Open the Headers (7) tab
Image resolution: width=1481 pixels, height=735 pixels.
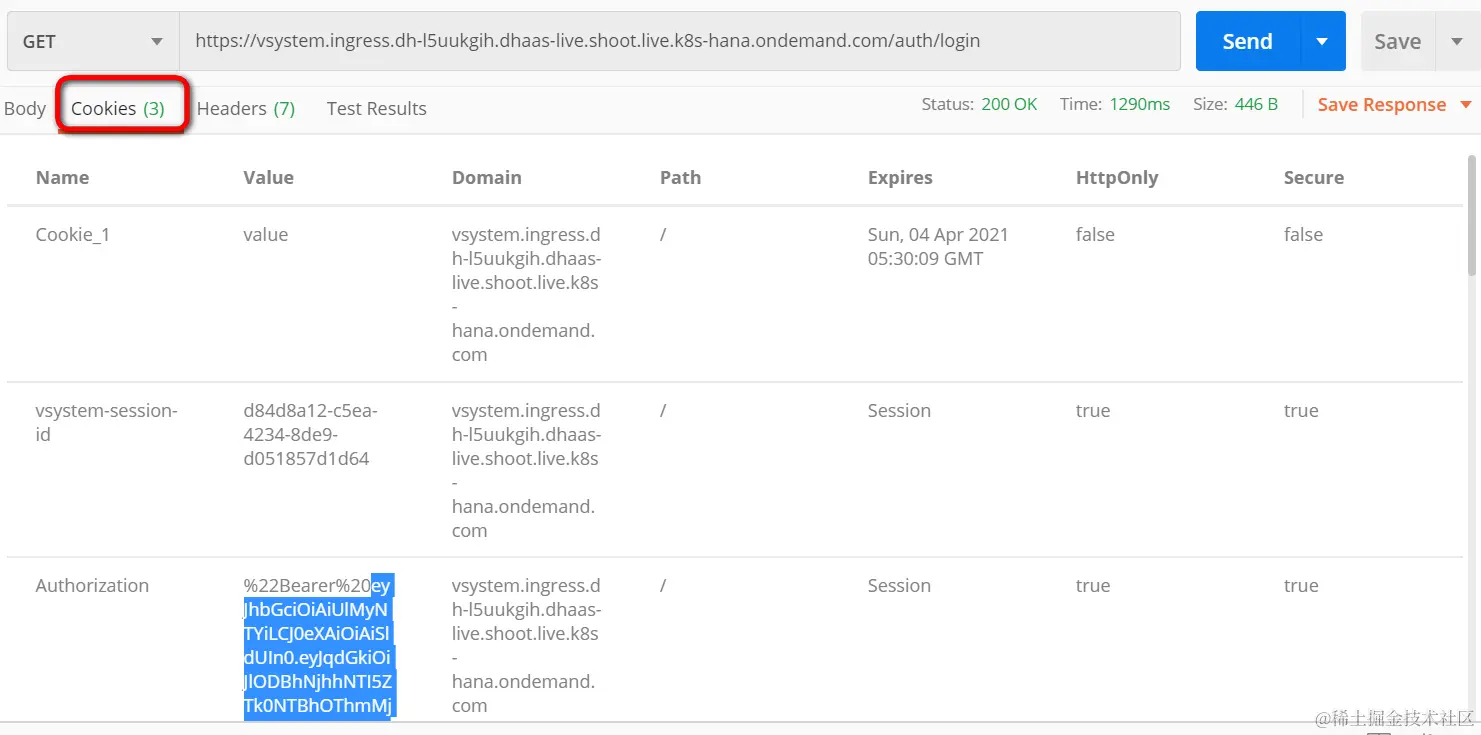click(x=246, y=108)
